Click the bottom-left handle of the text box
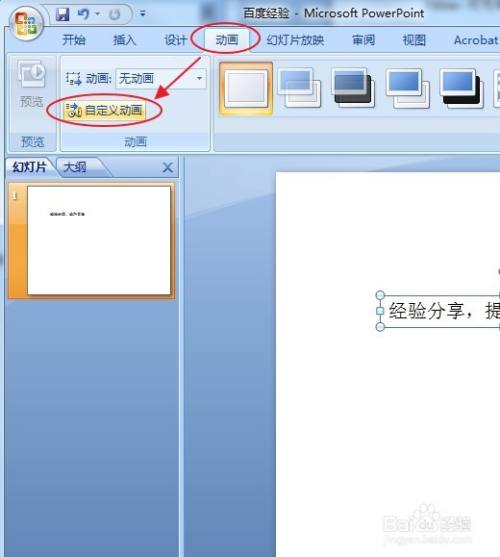The width and height of the screenshot is (500, 557). [x=380, y=326]
